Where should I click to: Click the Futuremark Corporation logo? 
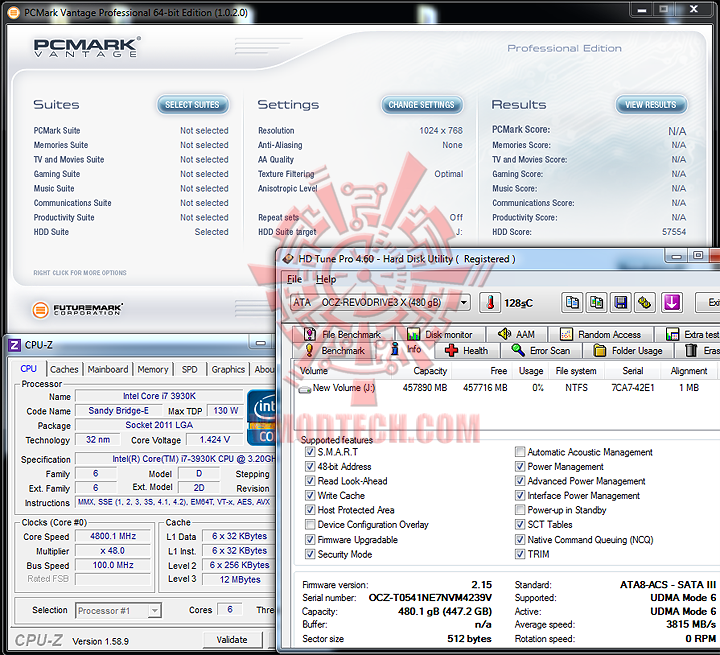[77, 310]
